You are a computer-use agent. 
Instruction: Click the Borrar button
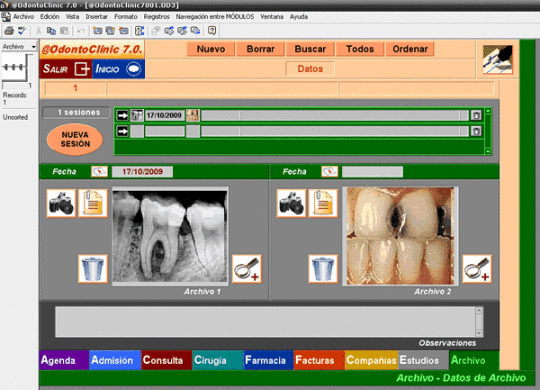[260, 49]
